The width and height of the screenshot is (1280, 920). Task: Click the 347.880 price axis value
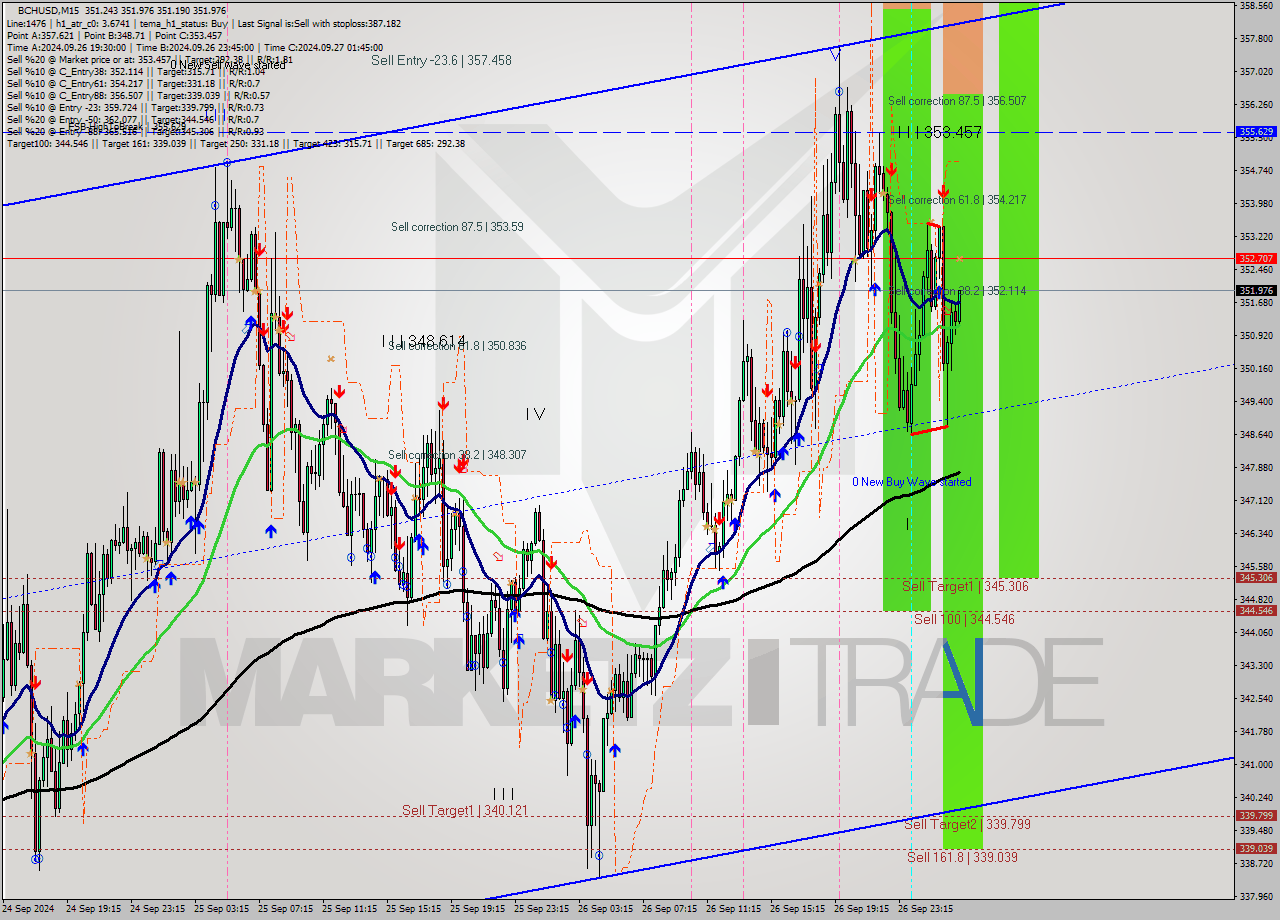tap(1256, 468)
